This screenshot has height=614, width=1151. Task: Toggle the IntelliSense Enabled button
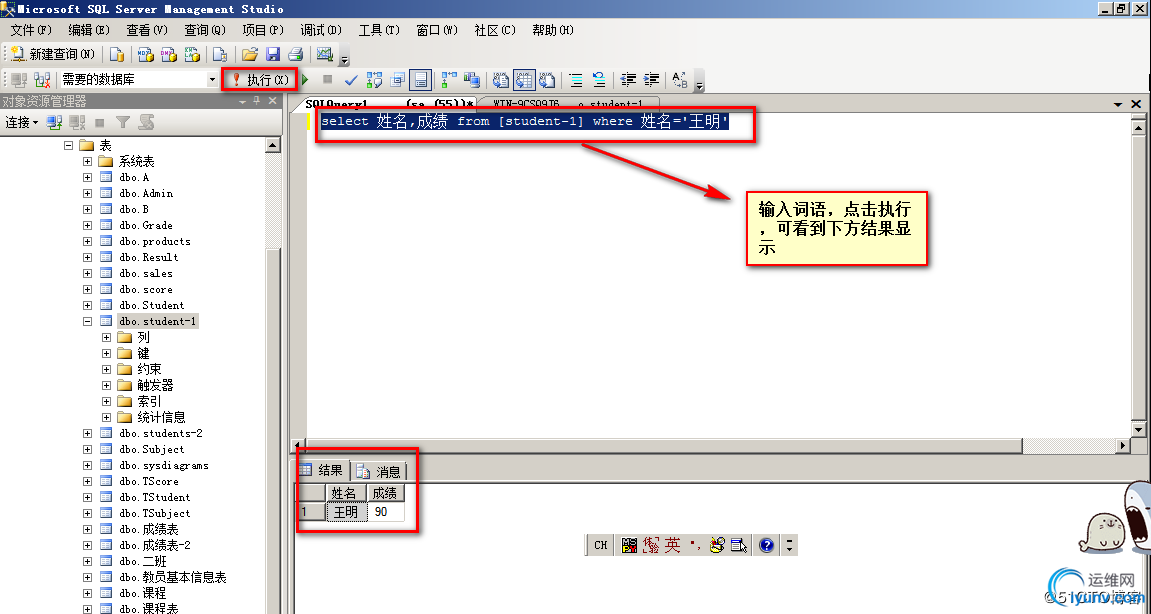tap(420, 79)
